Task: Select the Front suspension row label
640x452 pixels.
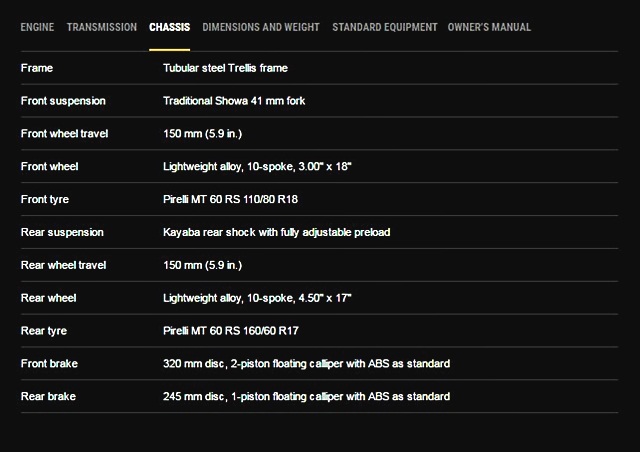Action: (x=63, y=101)
